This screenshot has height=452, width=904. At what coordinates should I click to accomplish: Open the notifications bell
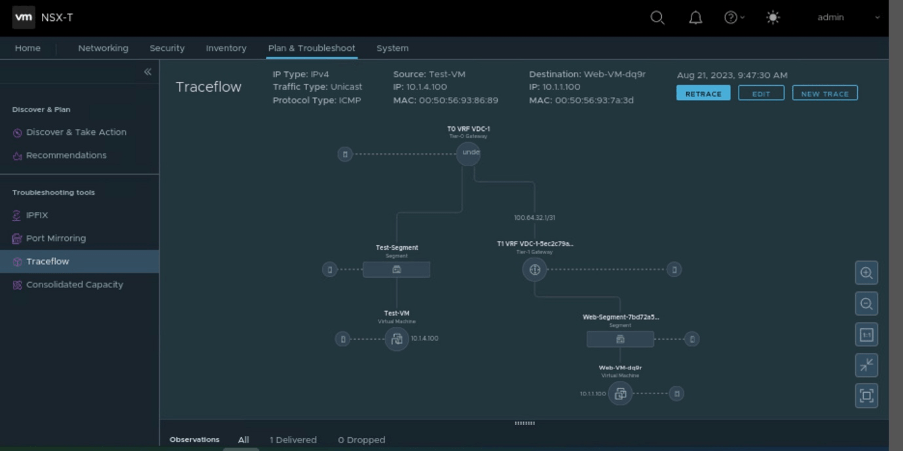(x=696, y=18)
